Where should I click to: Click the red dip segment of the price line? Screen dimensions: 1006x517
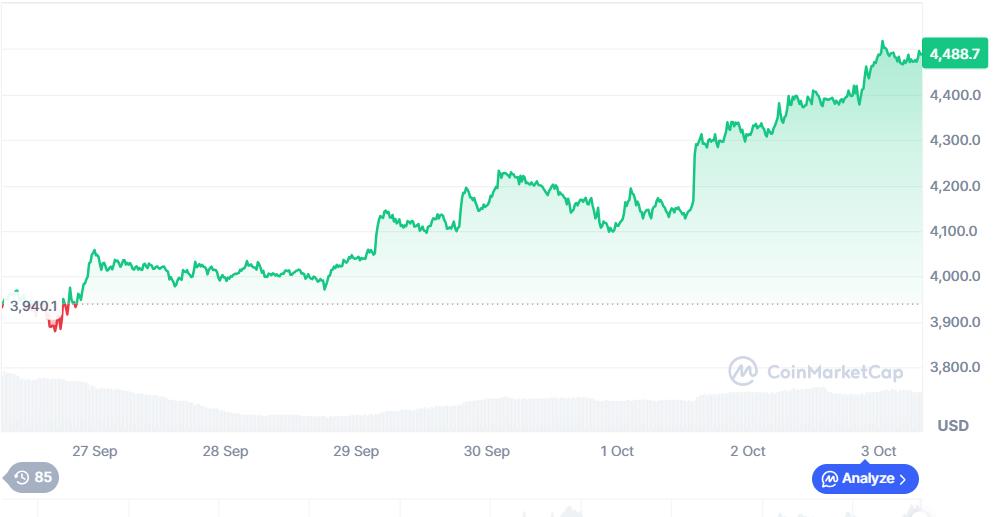click(57, 319)
